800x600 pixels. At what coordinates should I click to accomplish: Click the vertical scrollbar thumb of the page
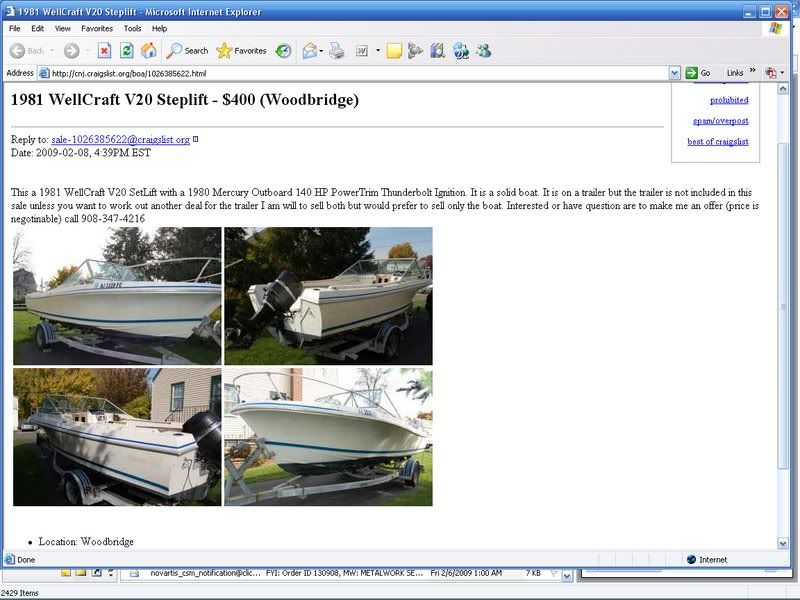[x=783, y=306]
